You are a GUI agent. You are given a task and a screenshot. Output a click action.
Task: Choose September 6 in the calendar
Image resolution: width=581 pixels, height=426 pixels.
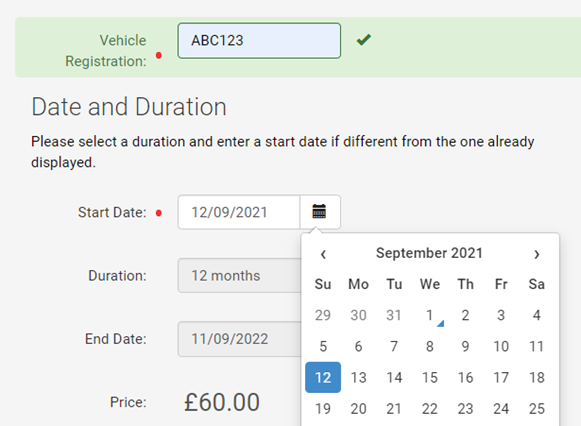(x=358, y=346)
